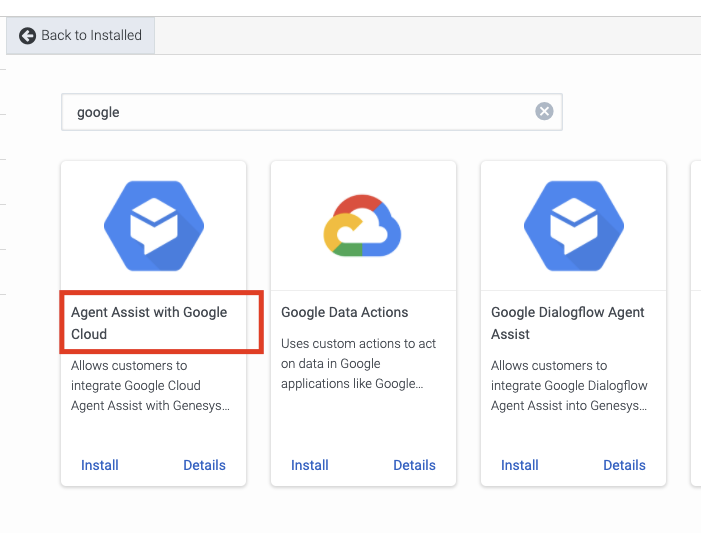Click the Agent Assist with Google Cloud logo
This screenshot has height=533, width=701.
coord(154,226)
